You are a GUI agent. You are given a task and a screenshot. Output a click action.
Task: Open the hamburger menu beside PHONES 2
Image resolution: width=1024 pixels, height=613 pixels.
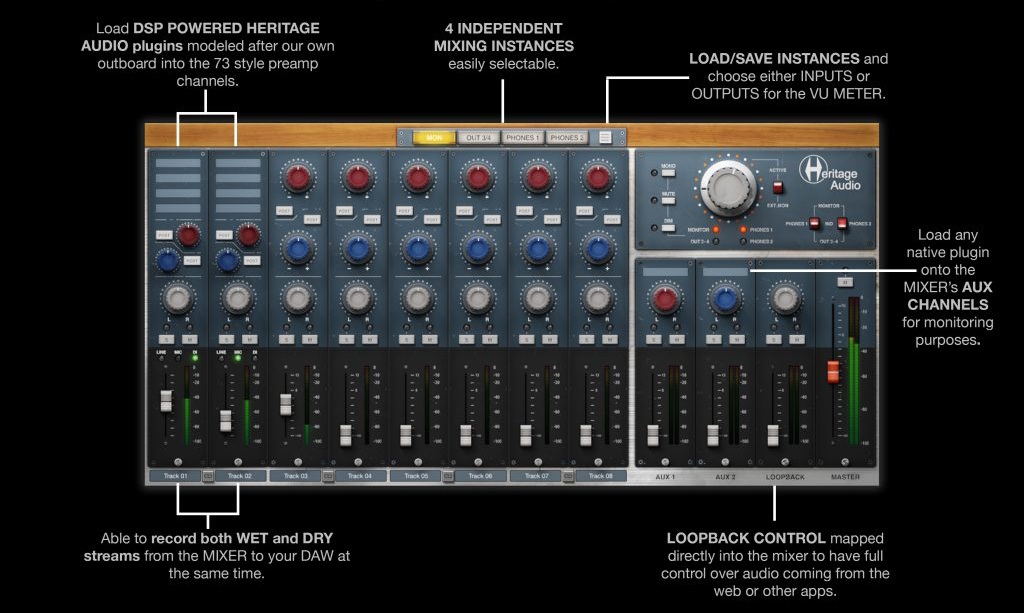(605, 138)
